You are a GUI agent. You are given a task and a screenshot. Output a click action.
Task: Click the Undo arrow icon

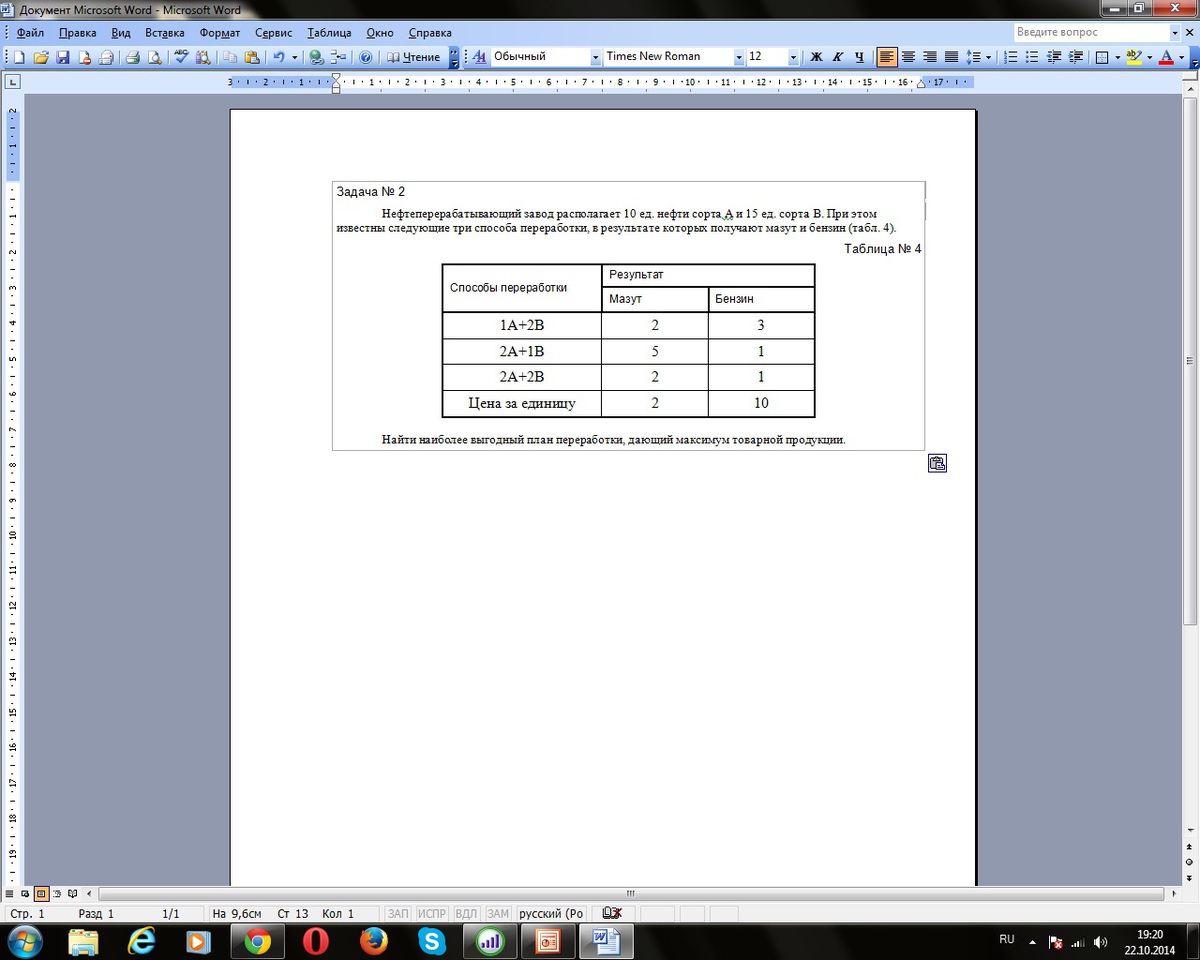pyautogui.click(x=279, y=57)
